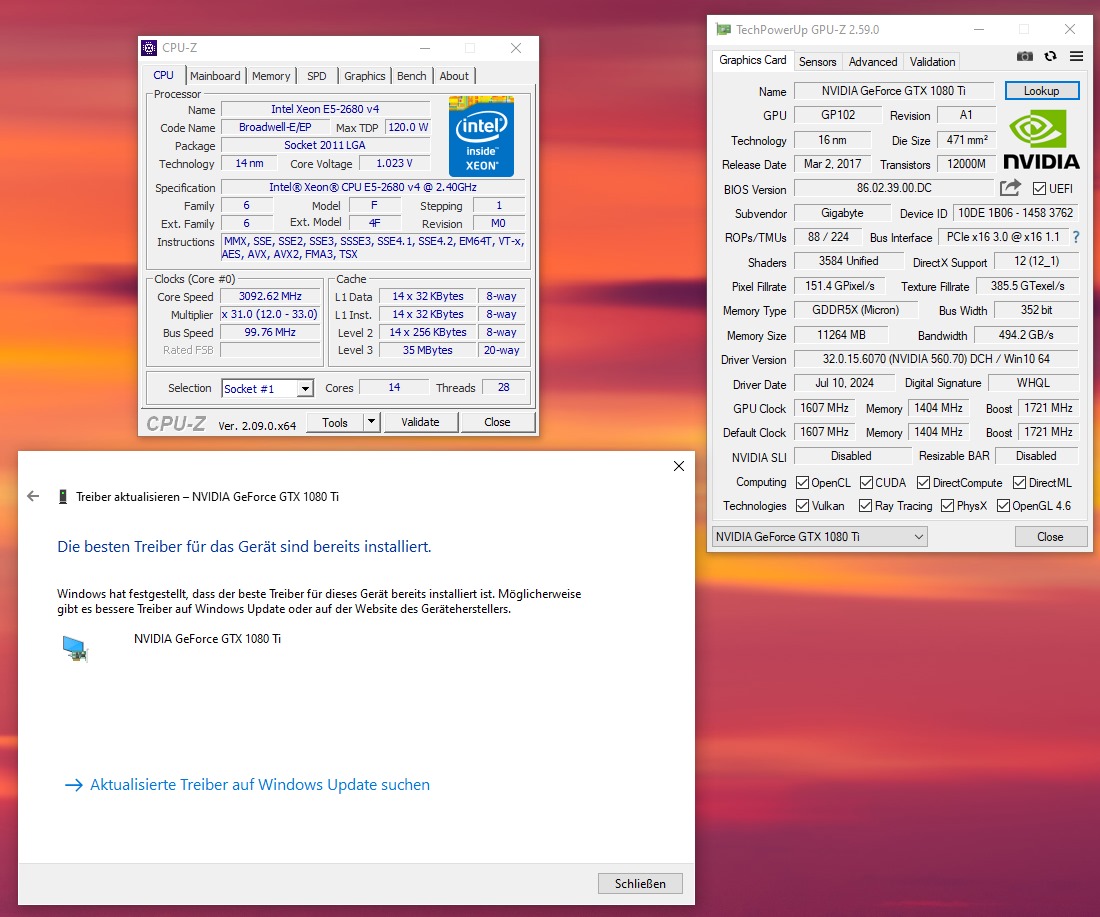Click the BIOS Version field 86.02.39.00.DC

click(x=894, y=188)
